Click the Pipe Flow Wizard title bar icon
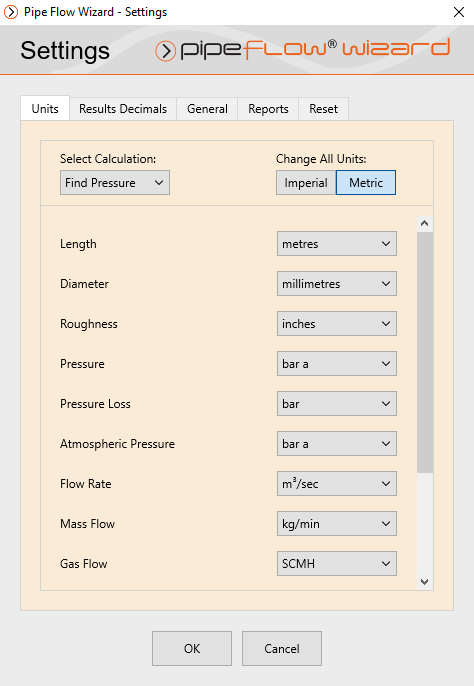The width and height of the screenshot is (474, 686). point(11,12)
